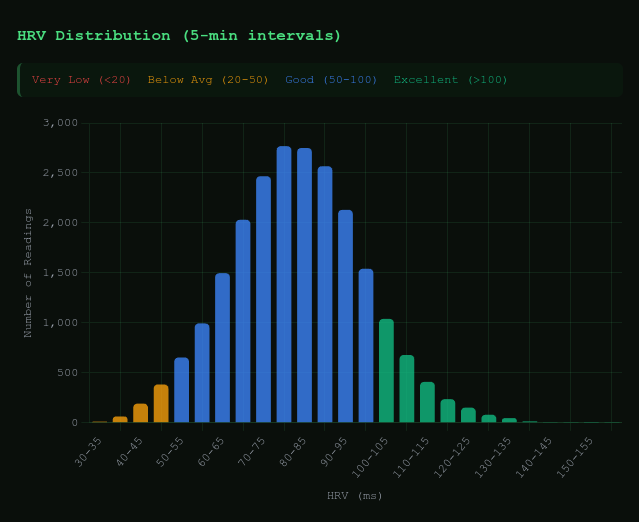This screenshot has width=639, height=522.
Task: Click the 'Very Low (<20)' legend entry
Action: (x=81, y=80)
